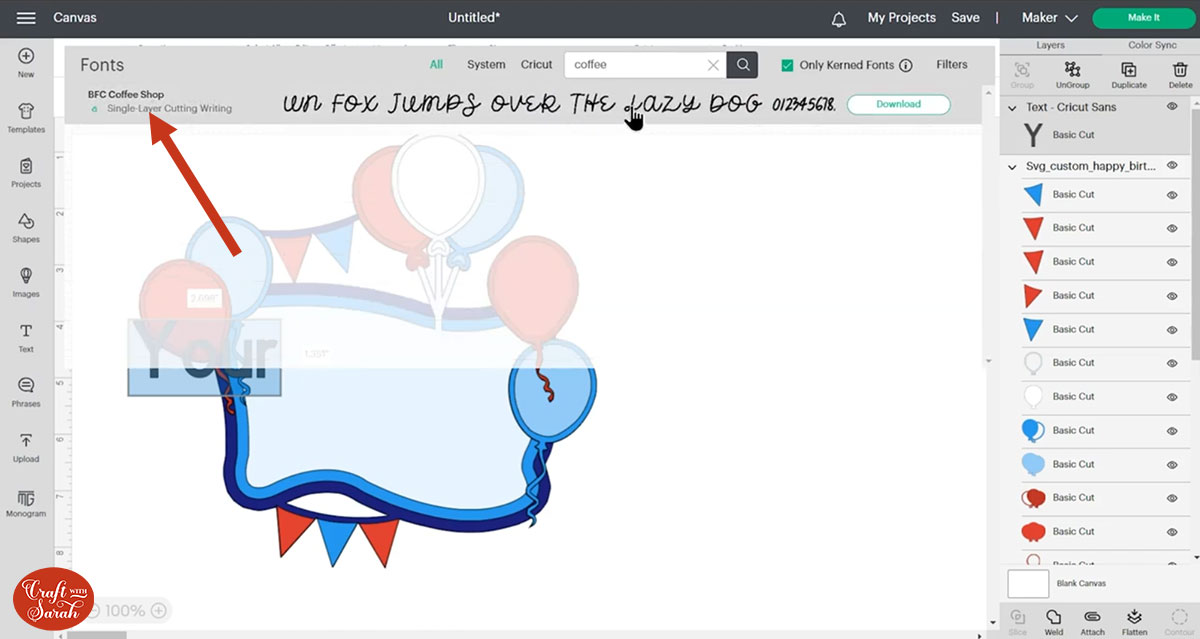The image size is (1200, 639).
Task: Open the Upload tool
Action: pos(26,448)
